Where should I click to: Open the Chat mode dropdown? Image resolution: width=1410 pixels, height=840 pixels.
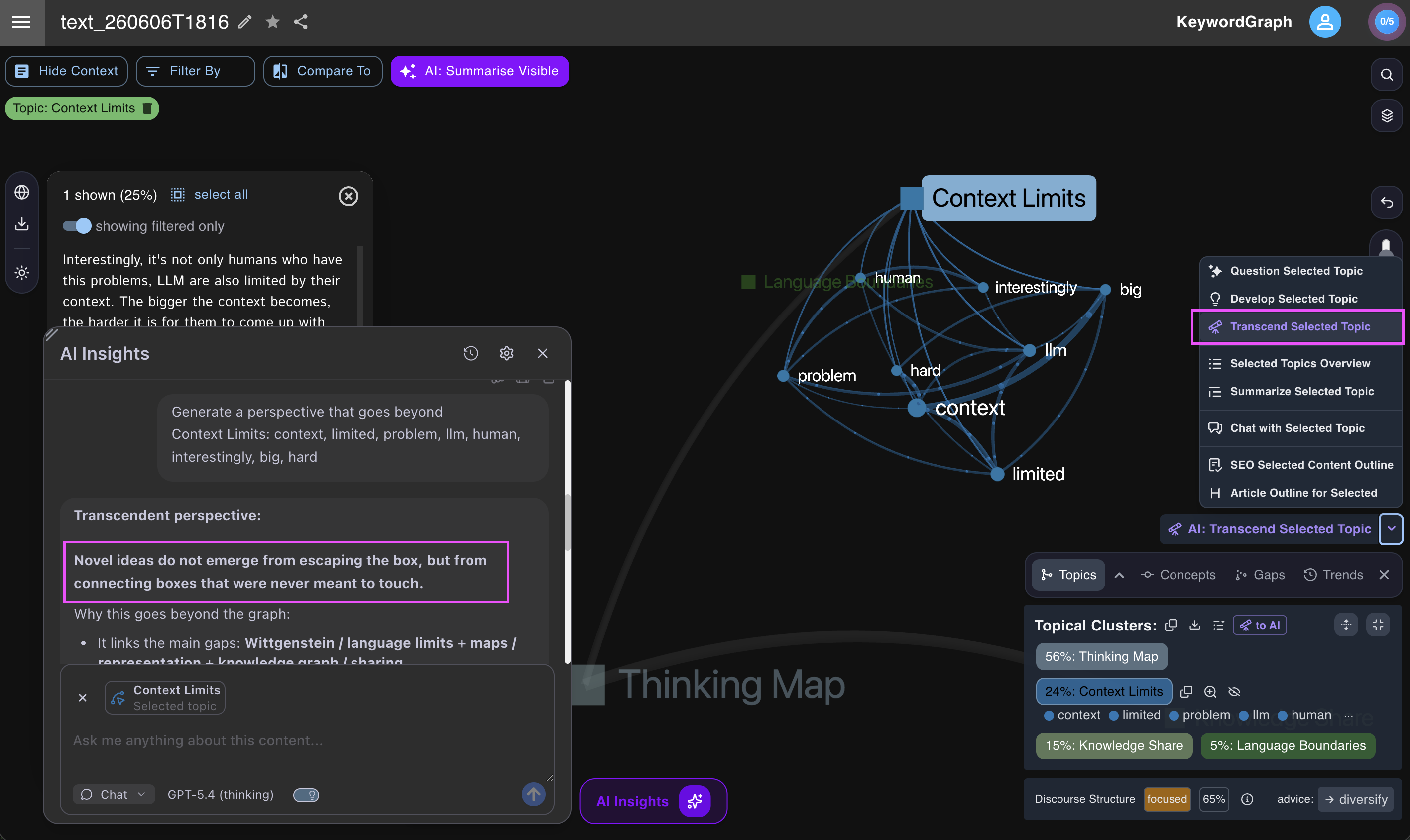114,794
